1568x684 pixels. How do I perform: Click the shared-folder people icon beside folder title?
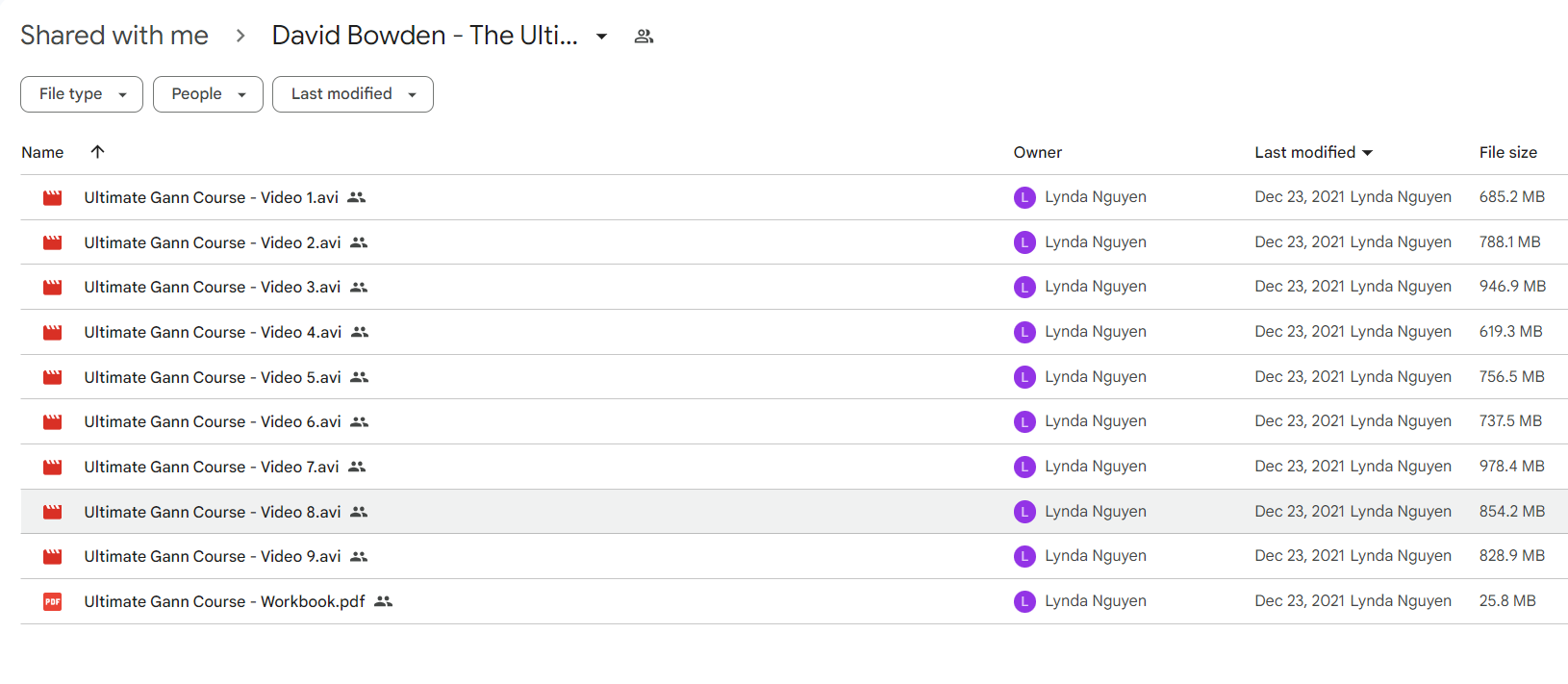[x=644, y=37]
